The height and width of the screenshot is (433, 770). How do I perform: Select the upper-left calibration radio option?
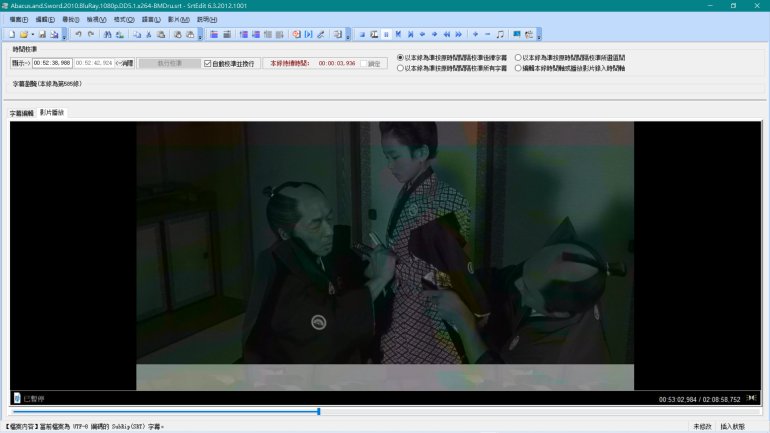pyautogui.click(x=400, y=58)
